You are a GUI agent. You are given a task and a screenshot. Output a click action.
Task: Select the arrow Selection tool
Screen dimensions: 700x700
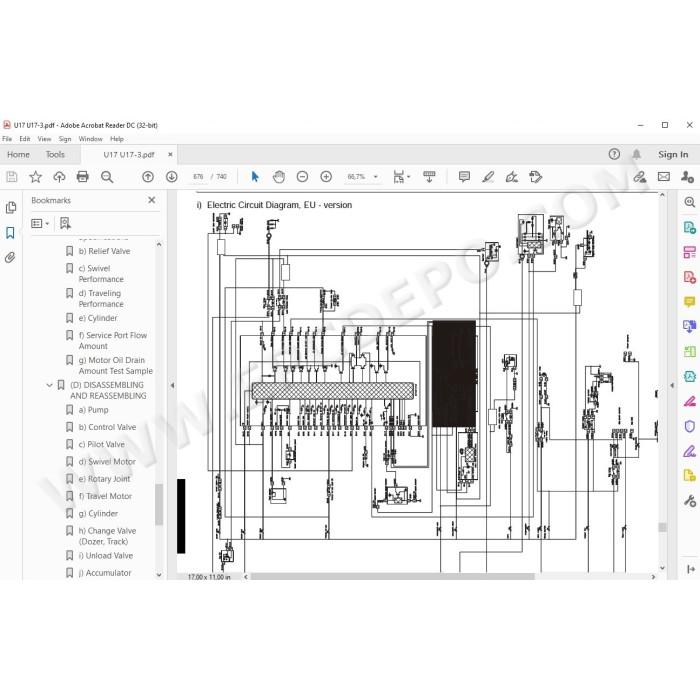point(255,177)
